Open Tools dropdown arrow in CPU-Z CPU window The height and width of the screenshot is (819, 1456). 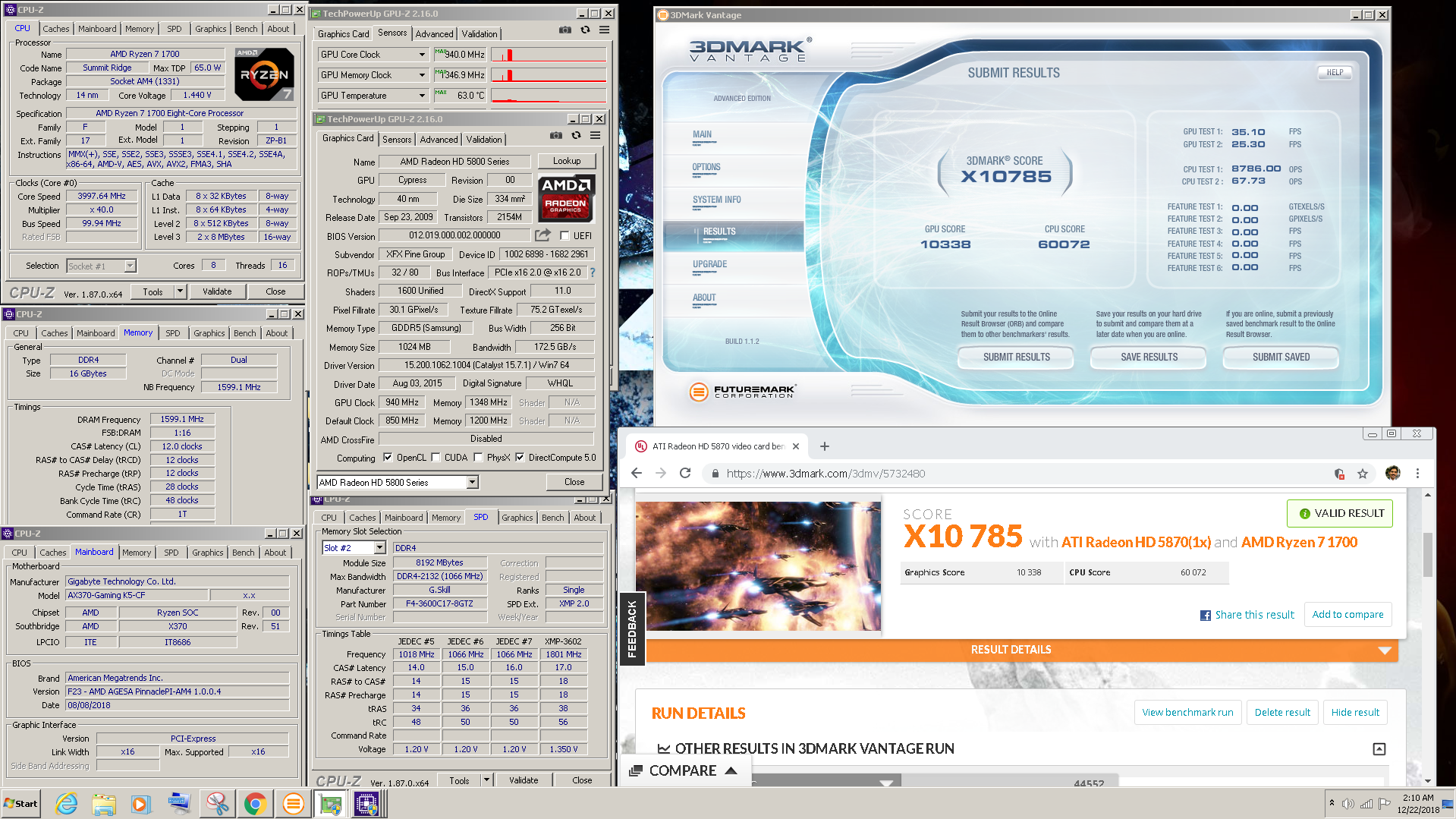tap(180, 291)
